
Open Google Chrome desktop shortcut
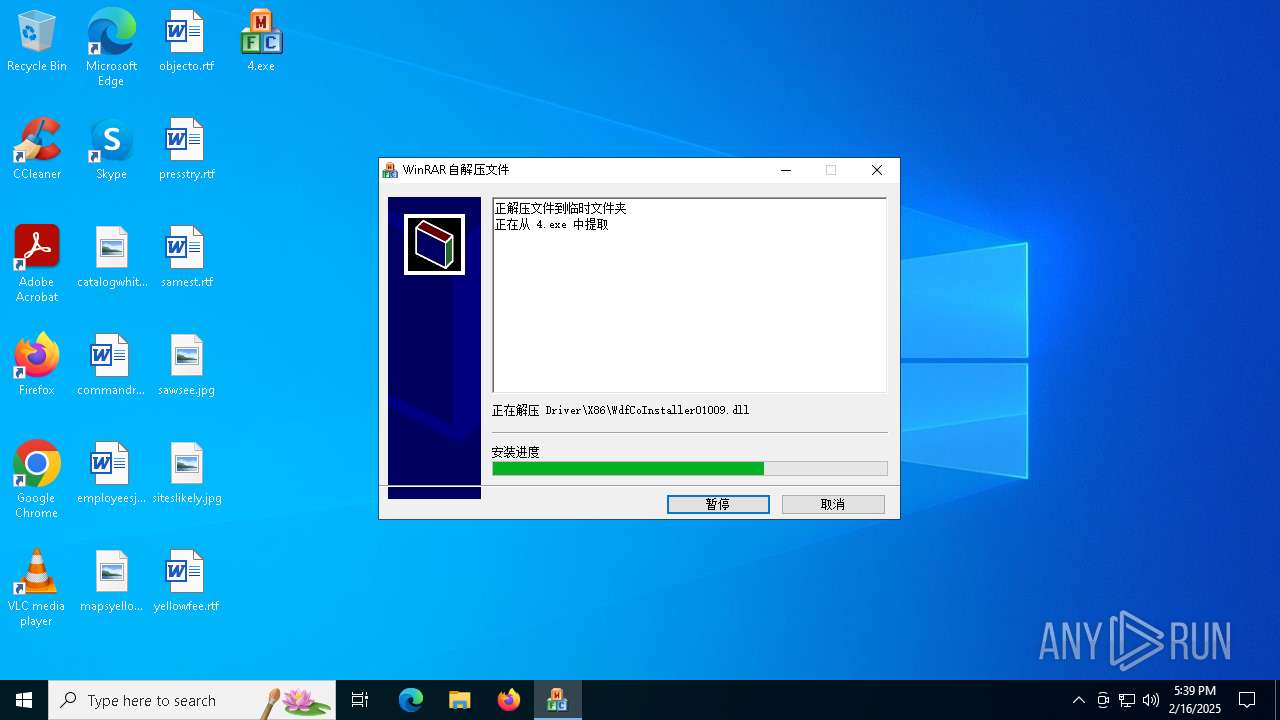[x=37, y=480]
